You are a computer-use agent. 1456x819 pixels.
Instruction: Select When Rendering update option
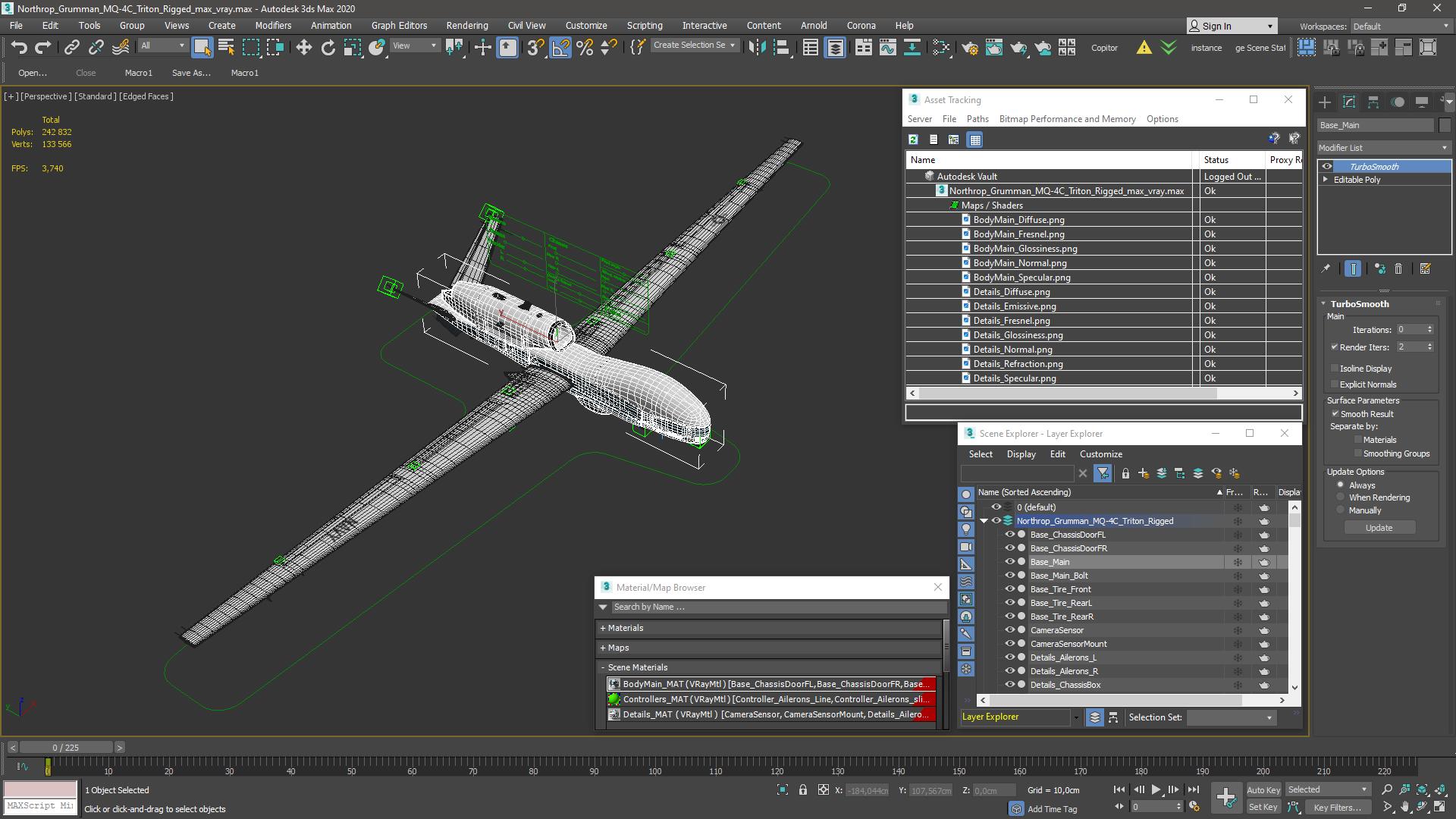(1341, 497)
